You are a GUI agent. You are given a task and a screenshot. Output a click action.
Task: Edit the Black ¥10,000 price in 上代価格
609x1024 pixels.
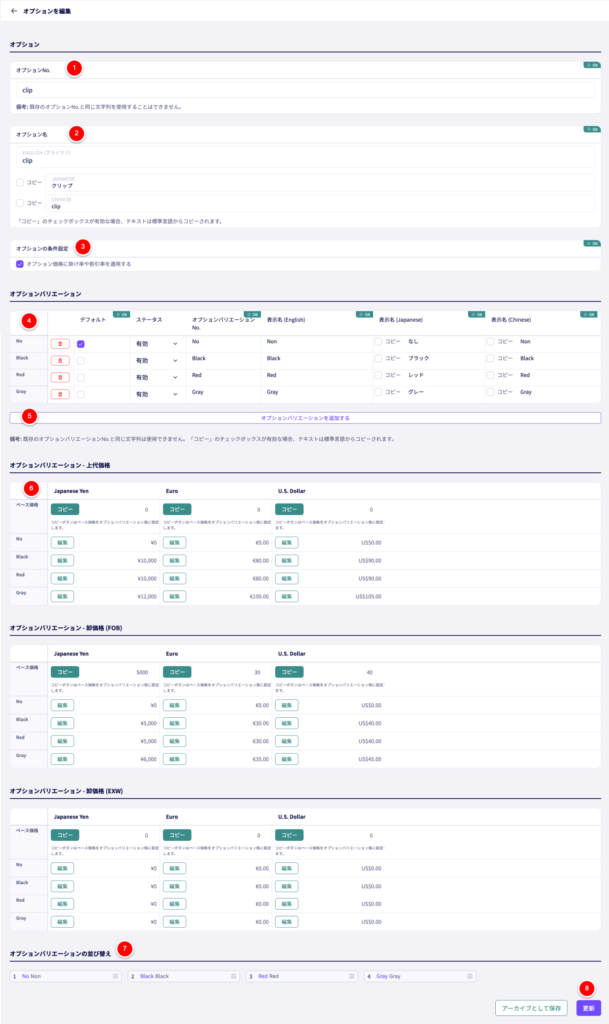(62, 560)
